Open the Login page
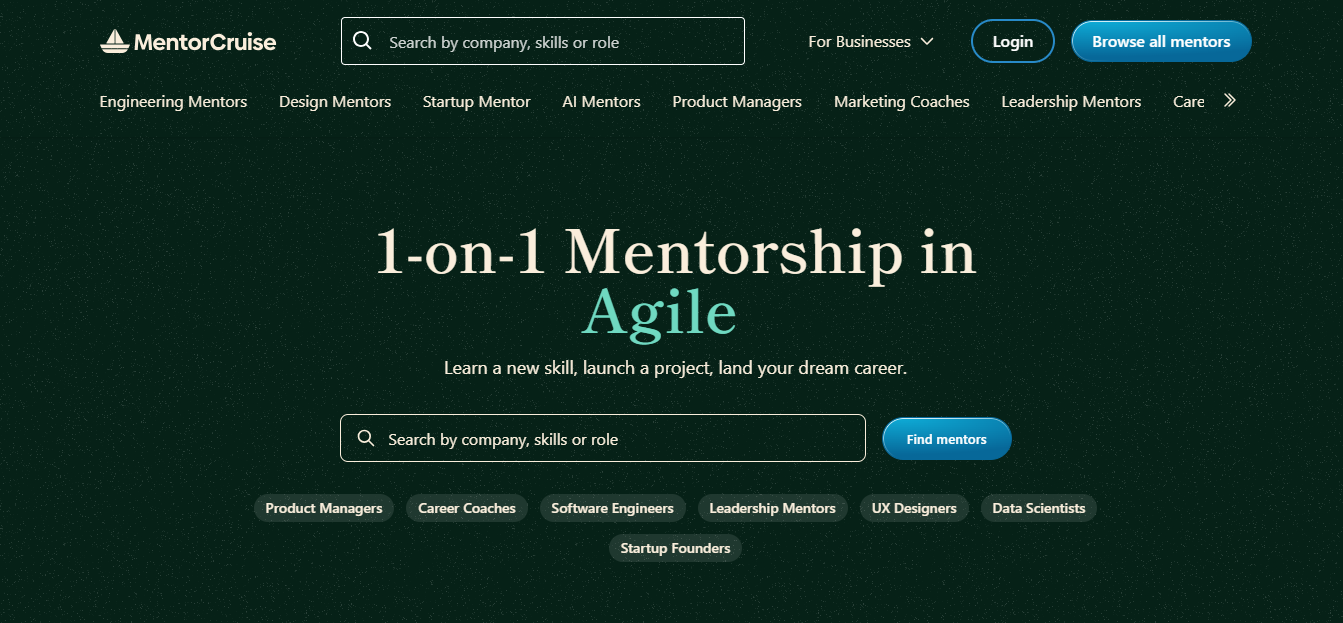 (1012, 42)
